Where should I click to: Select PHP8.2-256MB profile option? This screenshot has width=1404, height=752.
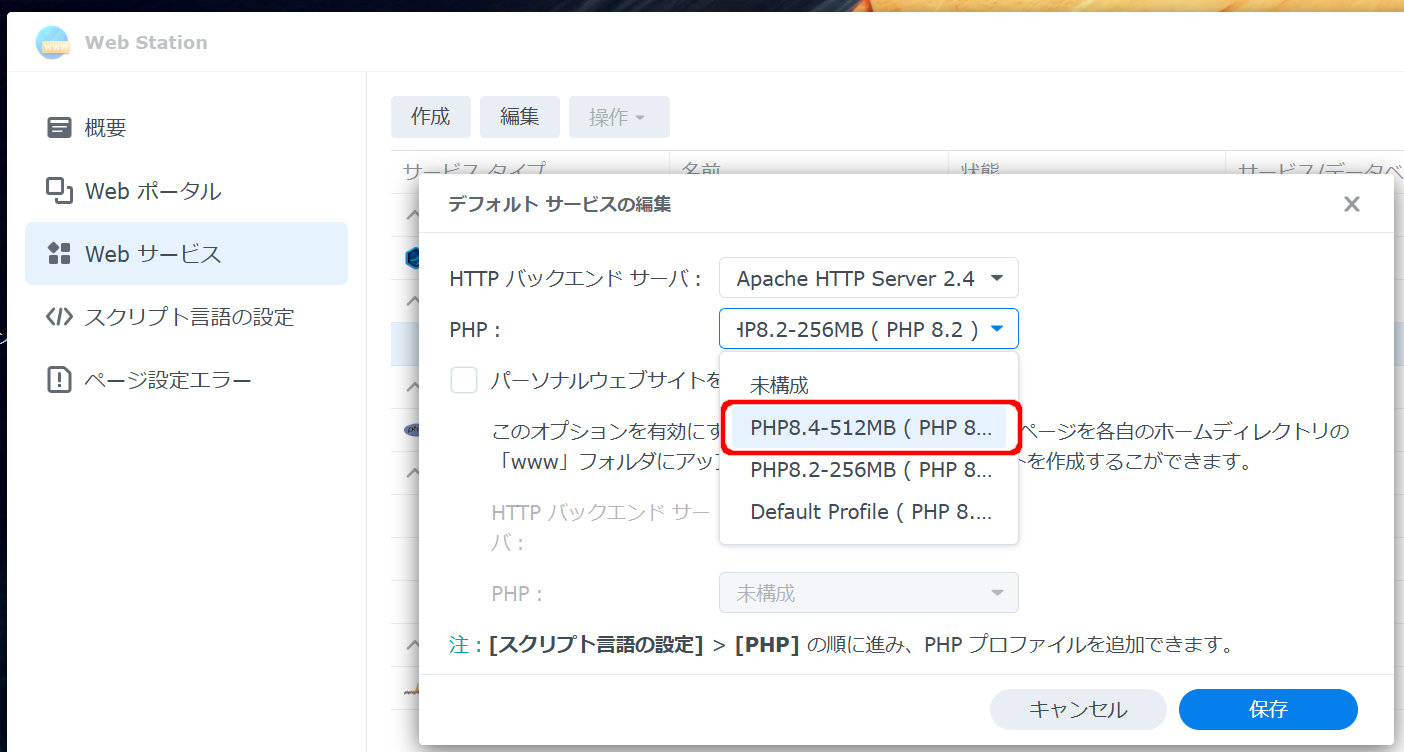[868, 469]
